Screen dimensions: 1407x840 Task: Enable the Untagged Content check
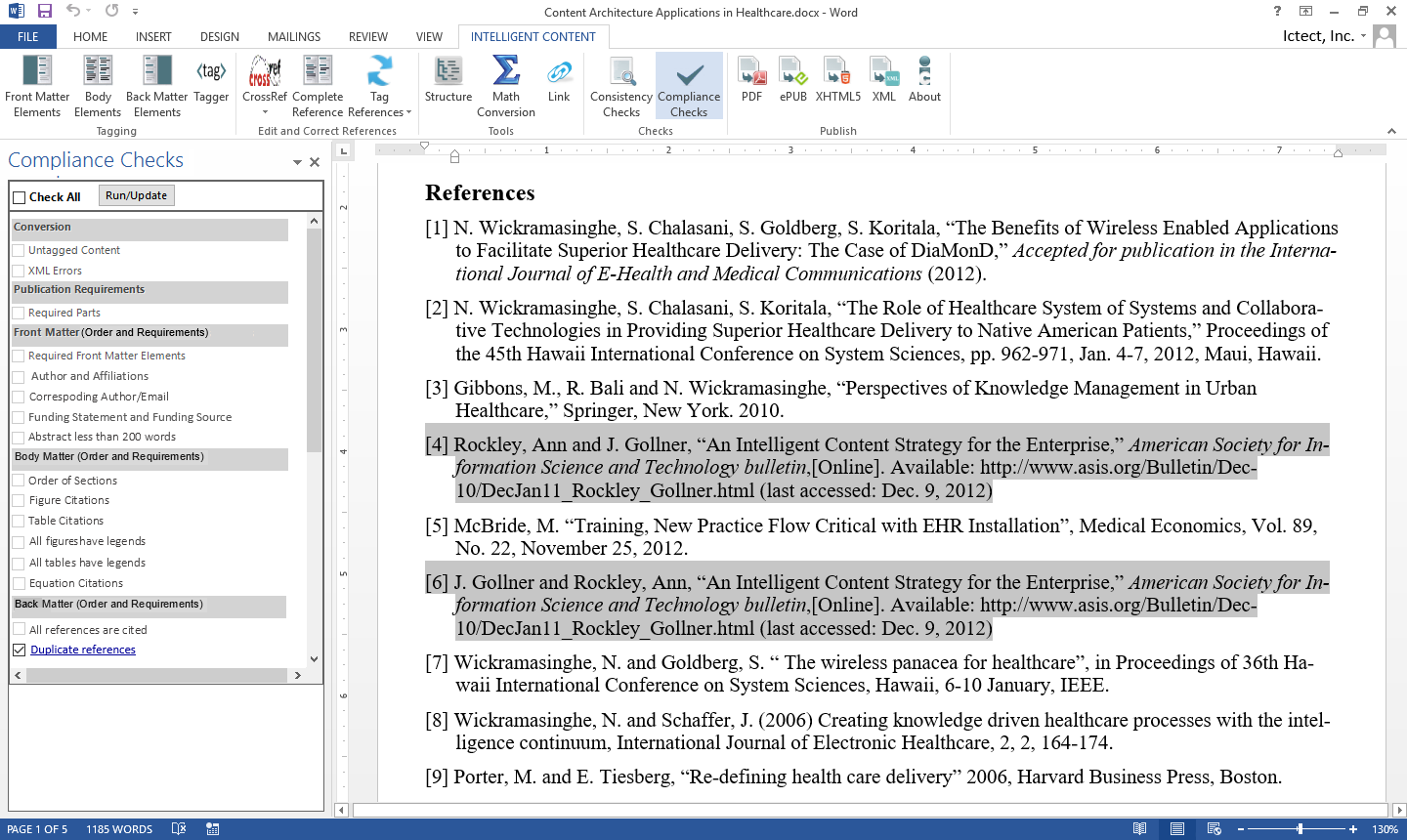(19, 250)
